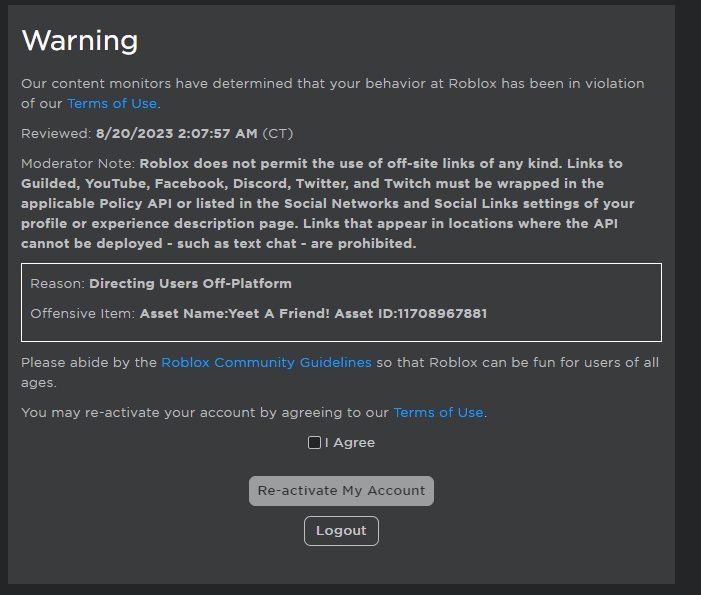Click Re-activate My Account button

click(341, 491)
